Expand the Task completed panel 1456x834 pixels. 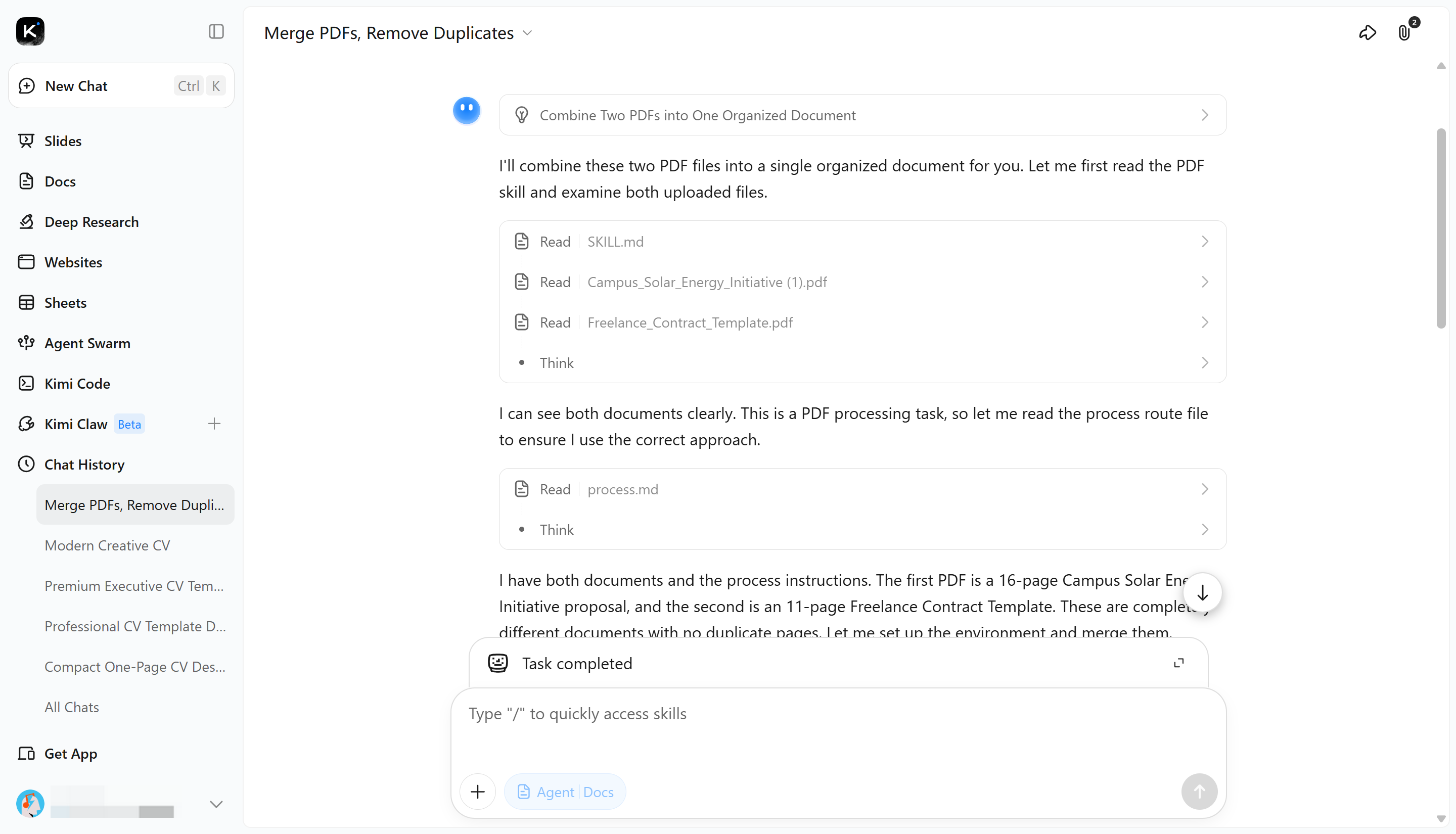point(1178,663)
